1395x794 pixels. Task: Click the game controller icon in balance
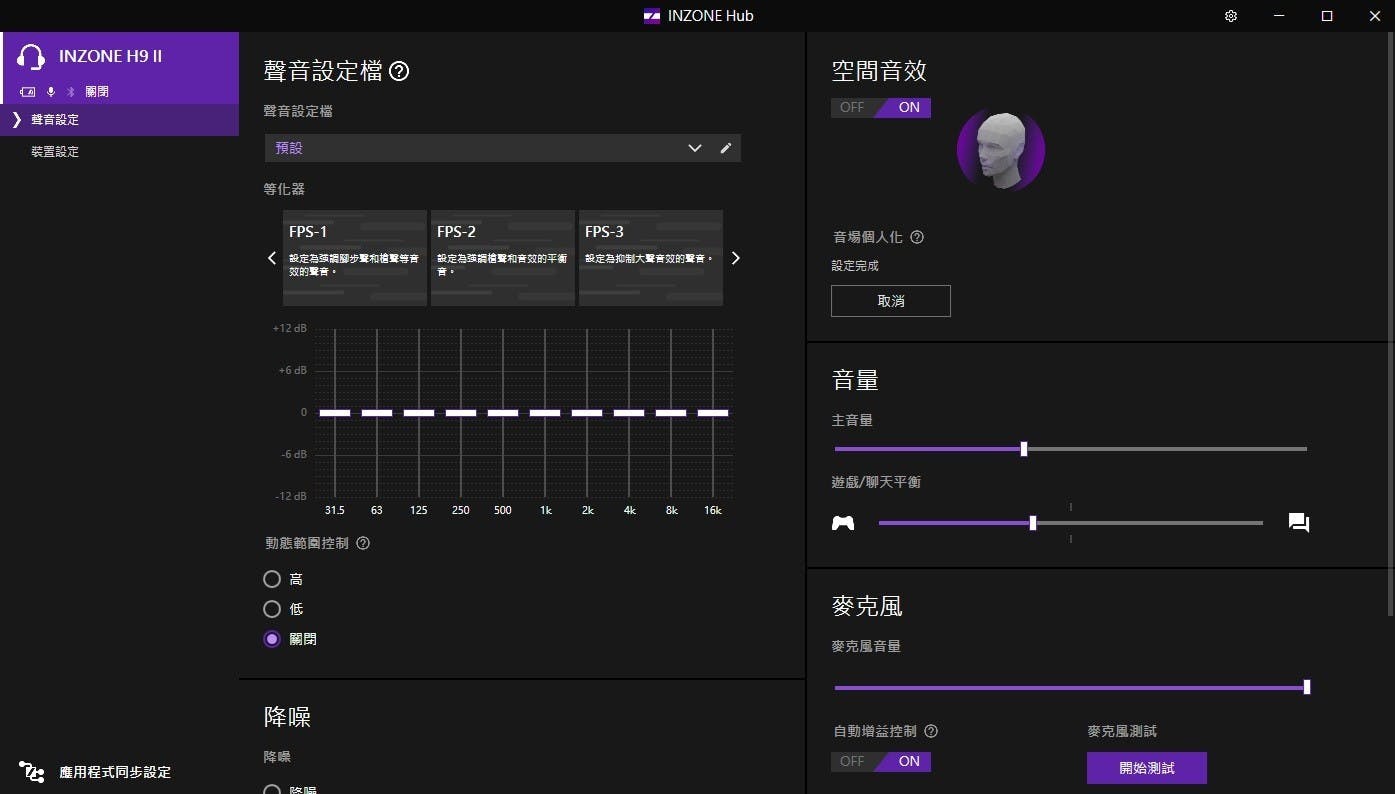(843, 523)
